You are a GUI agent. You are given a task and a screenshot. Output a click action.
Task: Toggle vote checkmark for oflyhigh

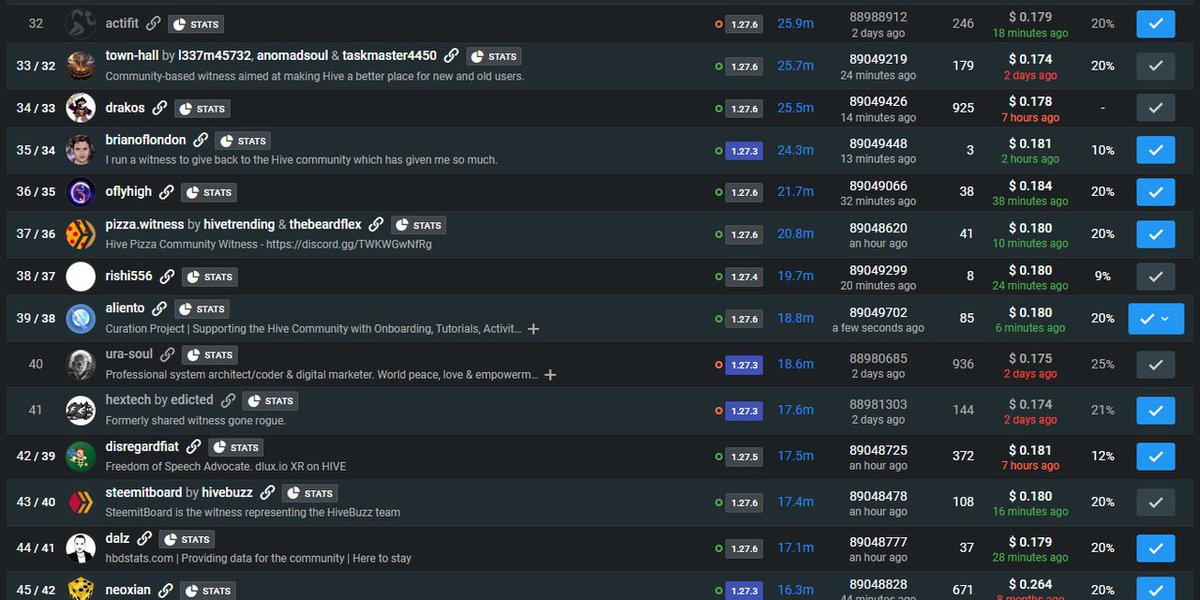click(1155, 192)
